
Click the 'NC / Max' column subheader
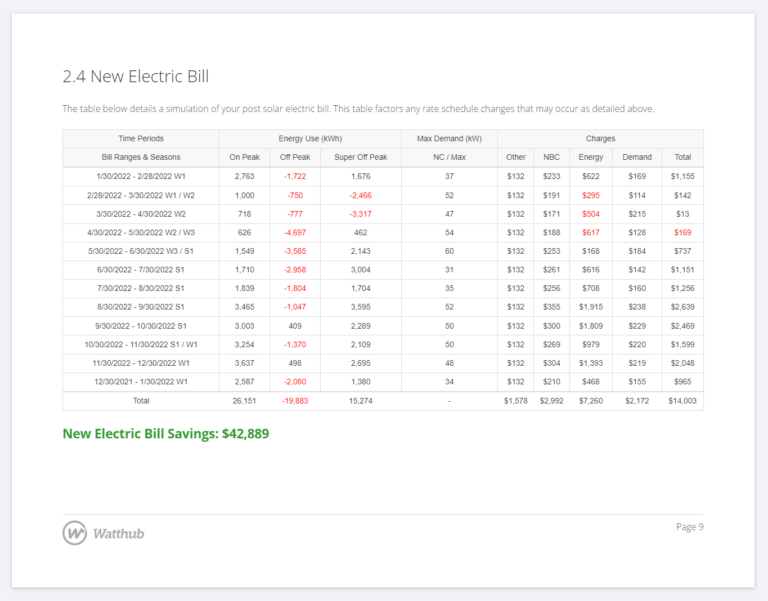449,157
